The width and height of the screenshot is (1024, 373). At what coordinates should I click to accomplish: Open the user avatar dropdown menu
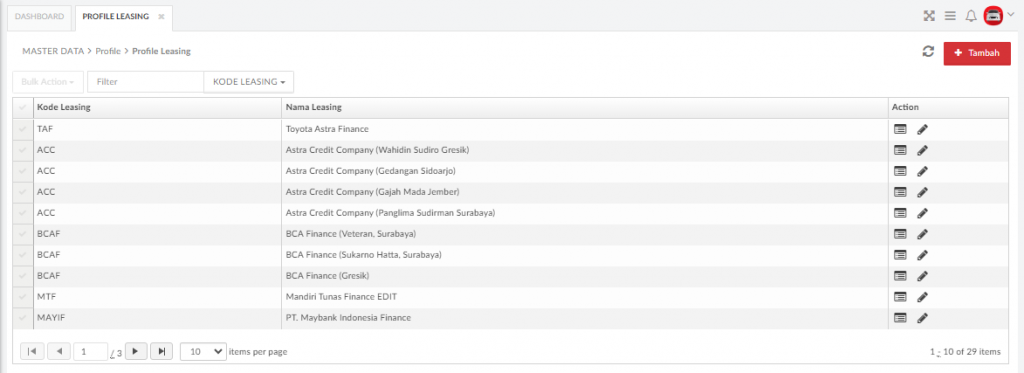pos(999,16)
